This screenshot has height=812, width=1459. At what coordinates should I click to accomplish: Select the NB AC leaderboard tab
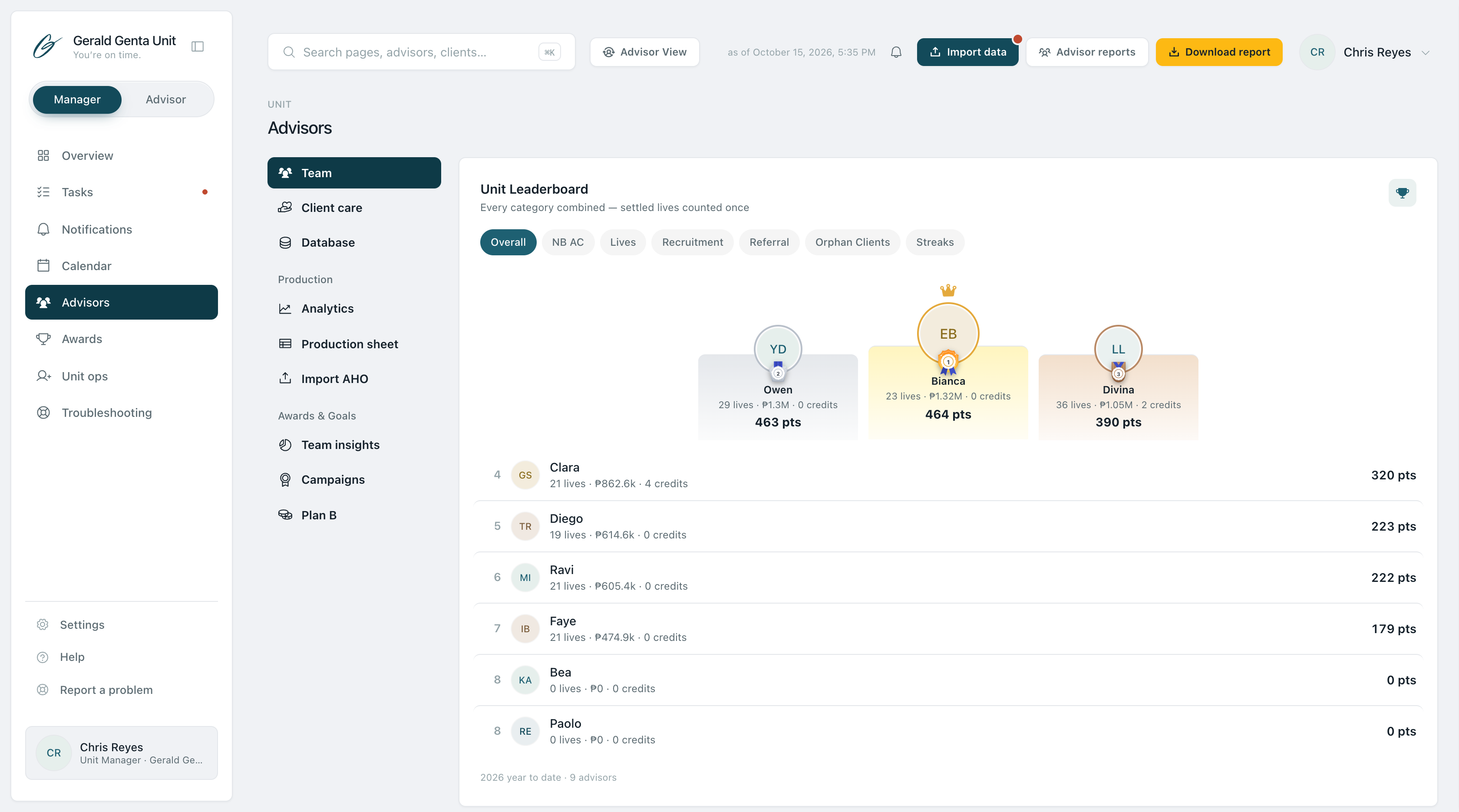coord(568,242)
